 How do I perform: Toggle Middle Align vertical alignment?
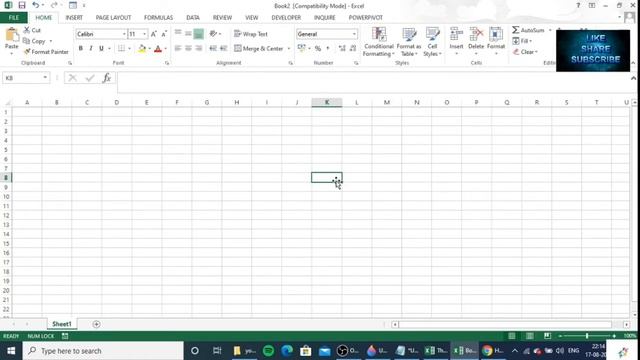[x=188, y=34]
